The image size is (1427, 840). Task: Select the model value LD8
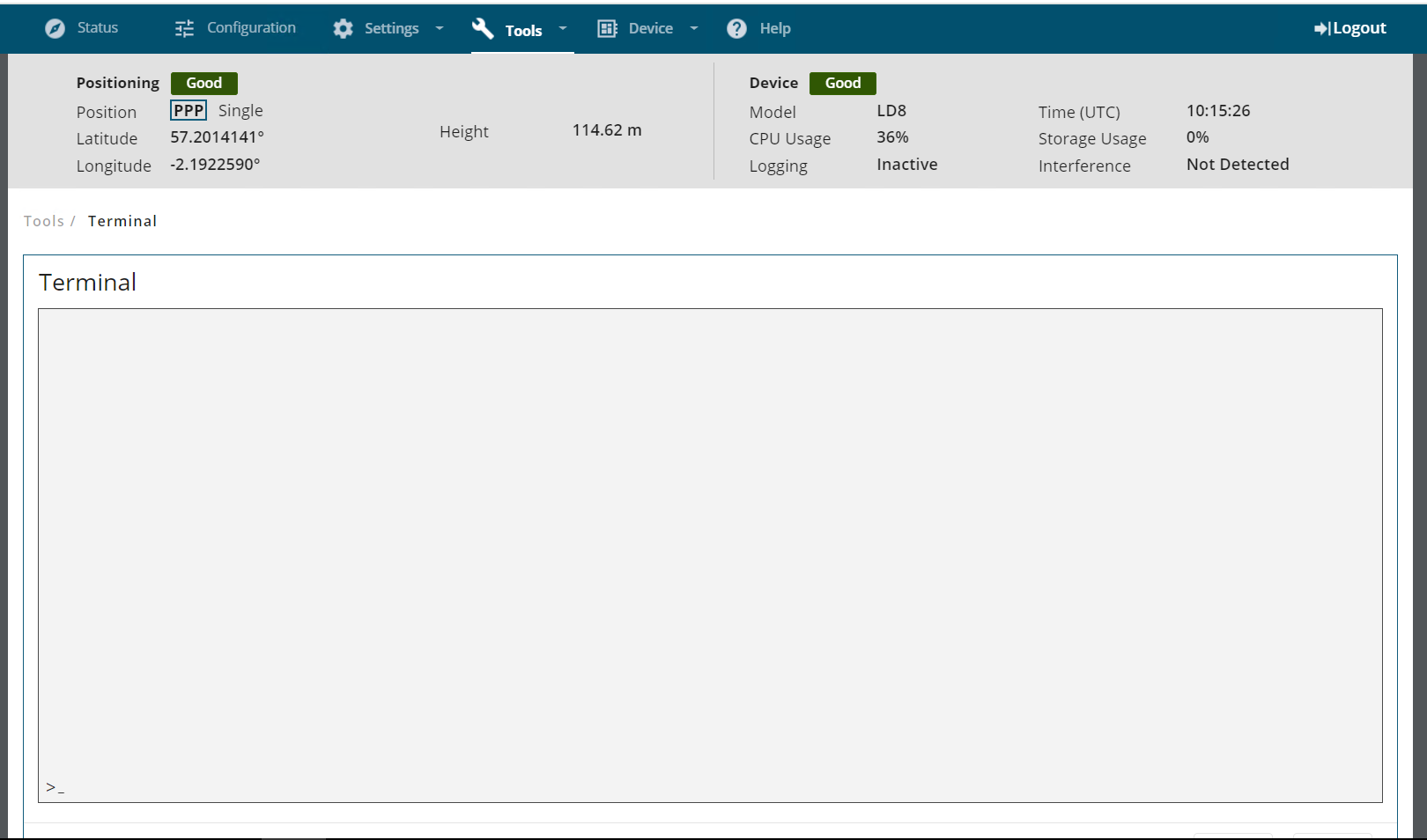(x=891, y=111)
